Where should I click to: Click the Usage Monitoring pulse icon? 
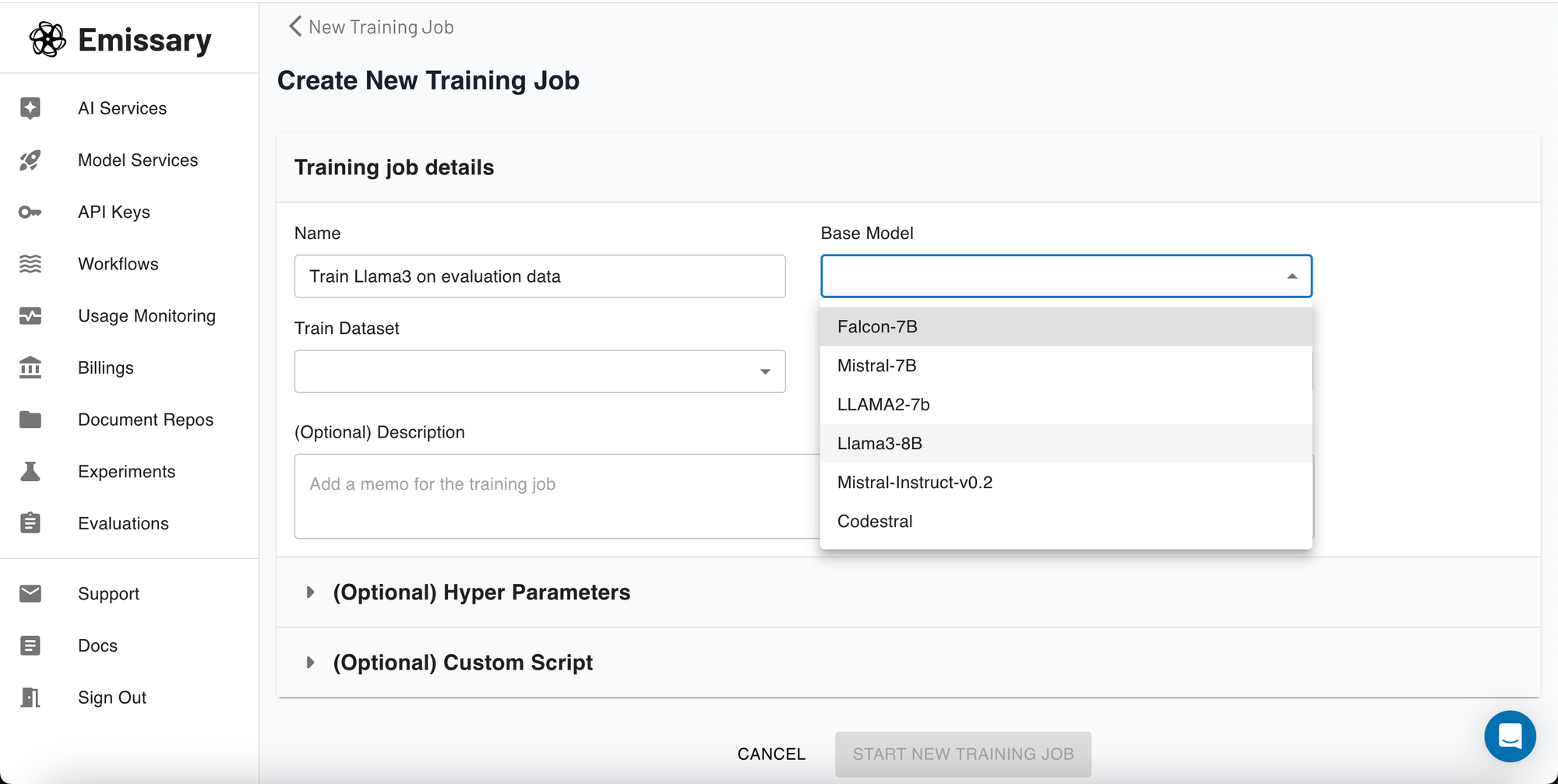coord(30,316)
